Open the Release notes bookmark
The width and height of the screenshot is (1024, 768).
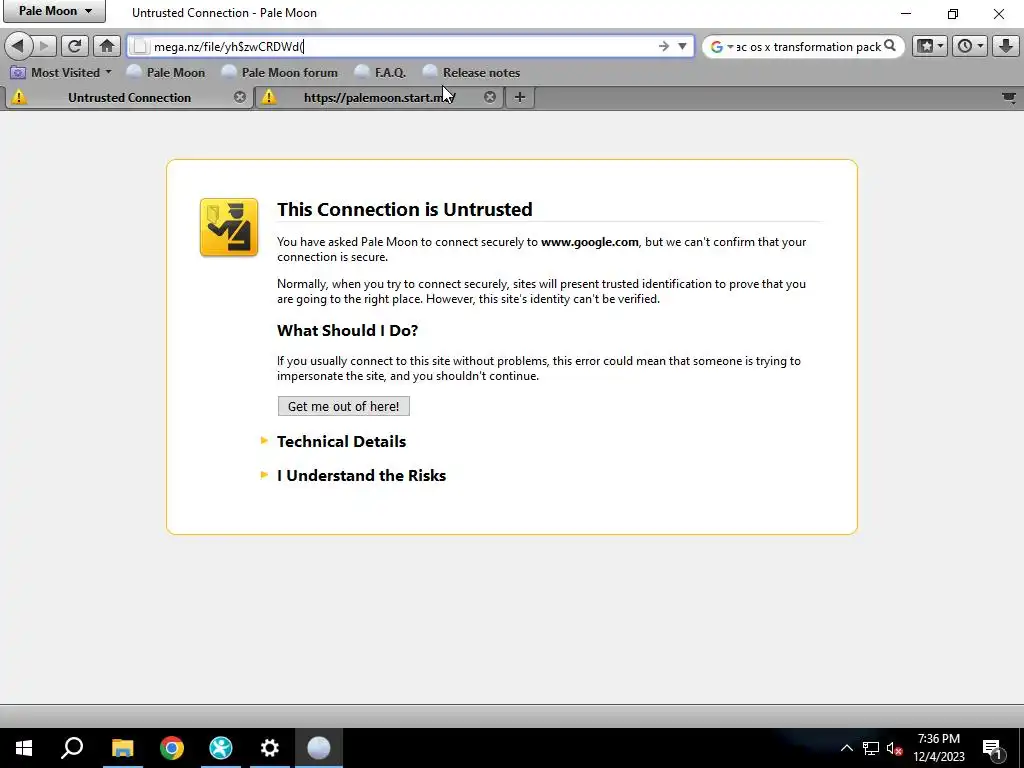pos(472,72)
